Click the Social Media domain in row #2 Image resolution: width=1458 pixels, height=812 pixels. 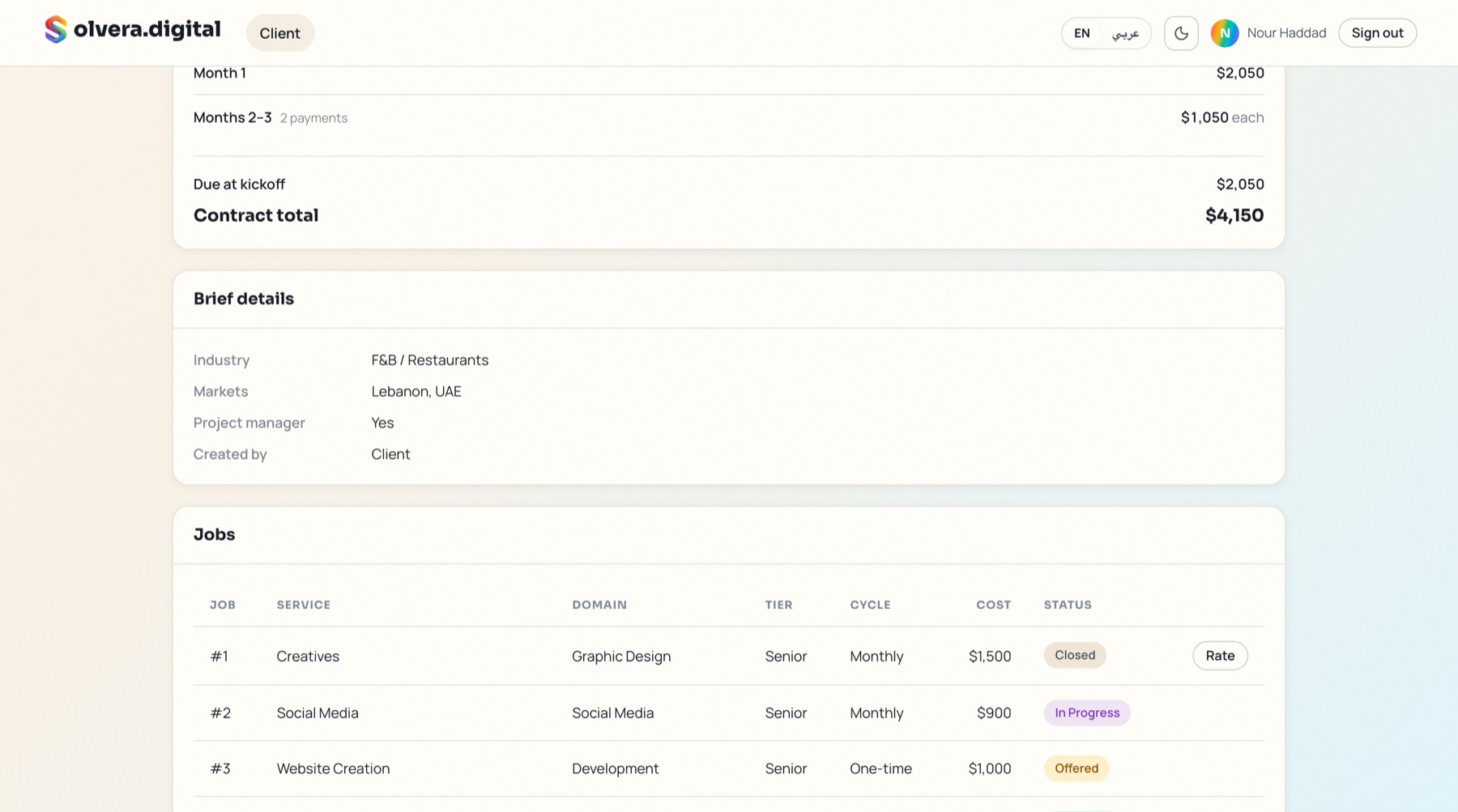(x=612, y=713)
